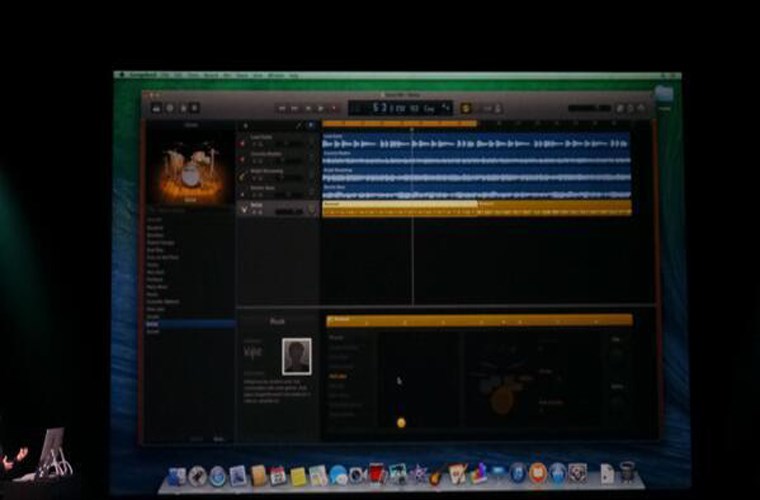This screenshot has width=760, height=500.
Task: Click the Stop transport button
Action: (308, 109)
